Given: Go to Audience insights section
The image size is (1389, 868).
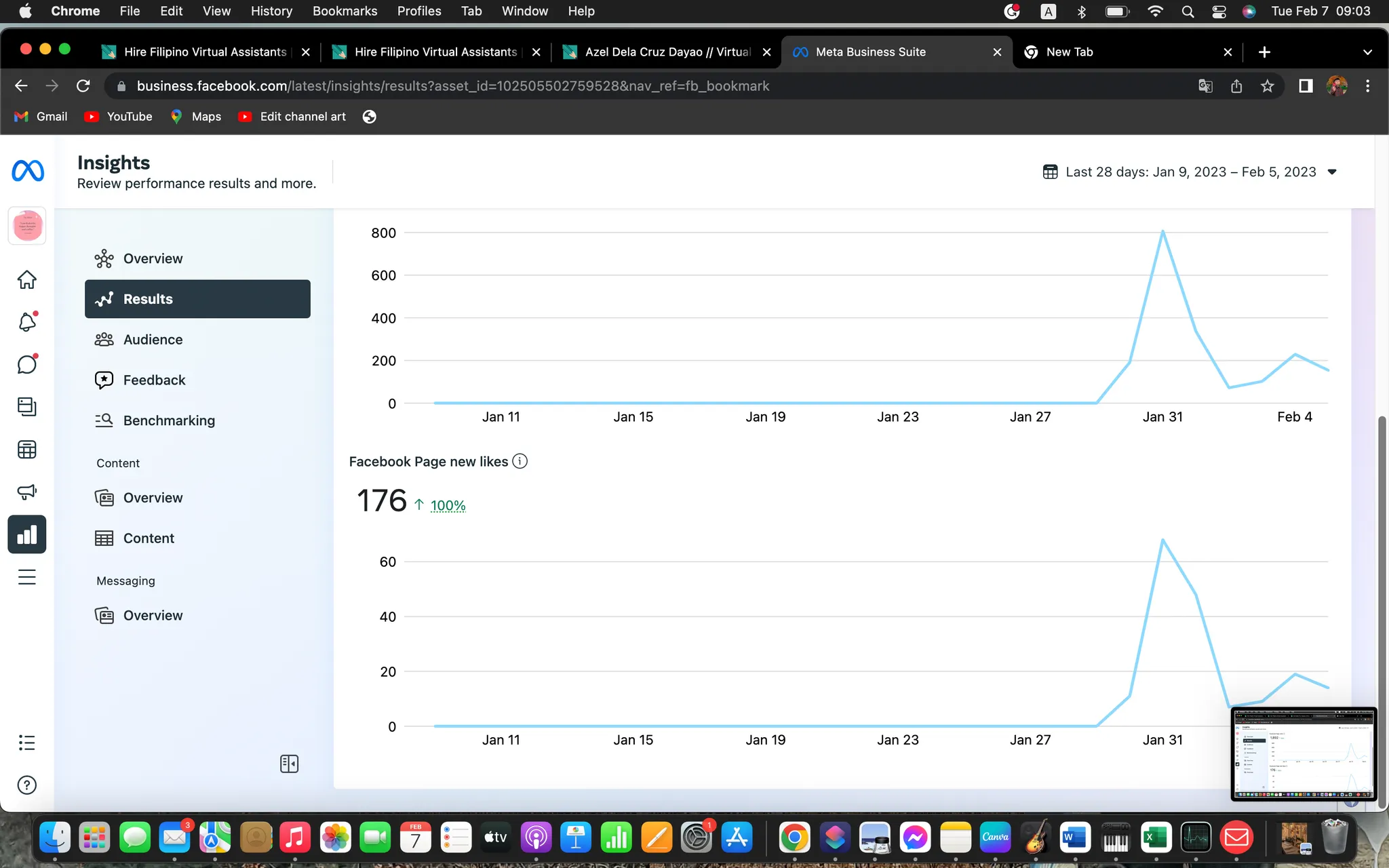Looking at the screenshot, I should click(x=153, y=340).
